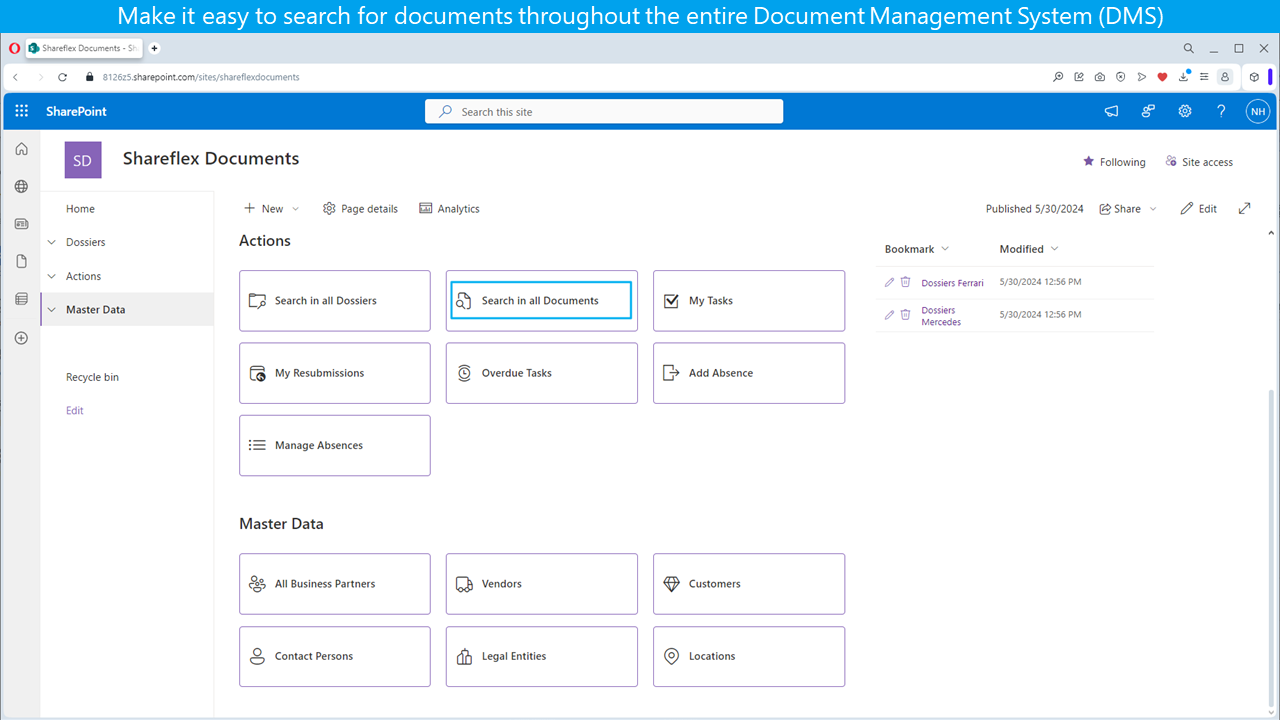Open the Legal Entities tile
The image size is (1280, 720).
[541, 657]
